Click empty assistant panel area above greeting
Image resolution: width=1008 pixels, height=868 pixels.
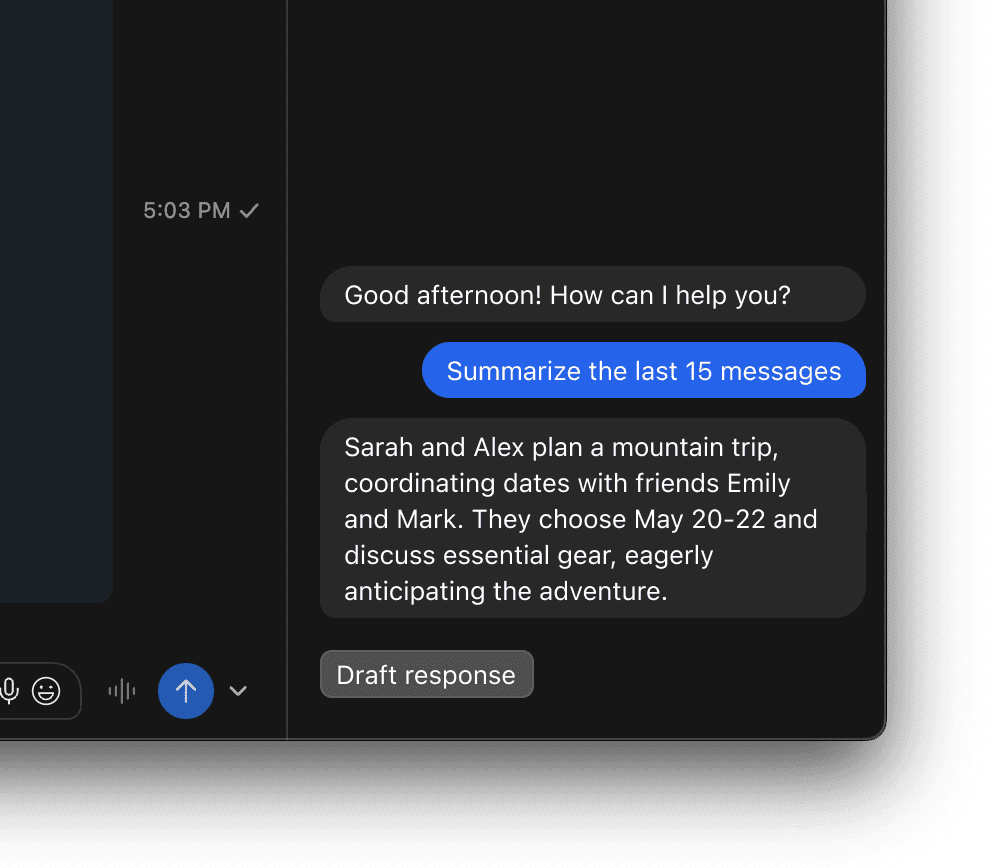pyautogui.click(x=590, y=130)
